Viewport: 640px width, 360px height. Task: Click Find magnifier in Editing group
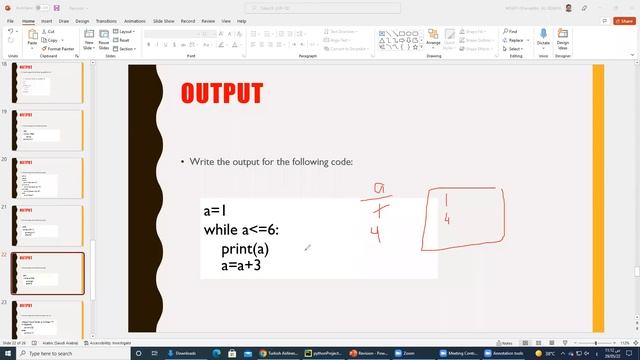point(505,31)
